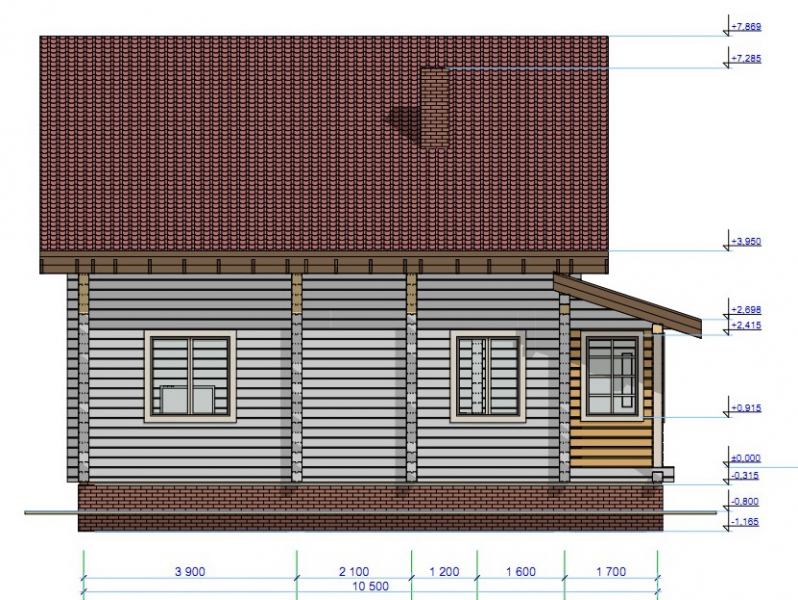Select the brick foundation plinth
Screen dimensions: 798x600
[x=370, y=507]
